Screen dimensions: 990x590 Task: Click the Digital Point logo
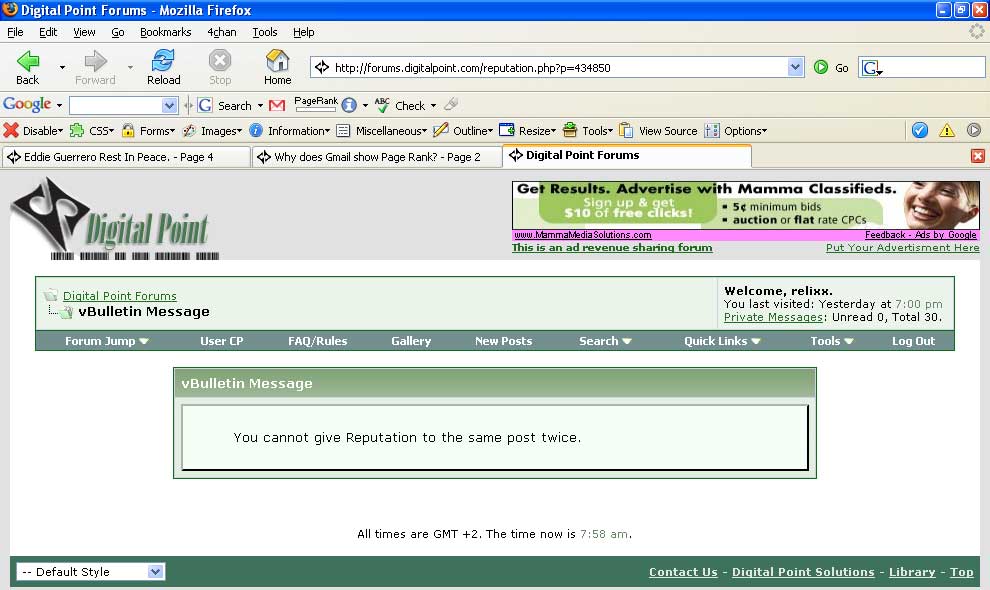point(115,219)
